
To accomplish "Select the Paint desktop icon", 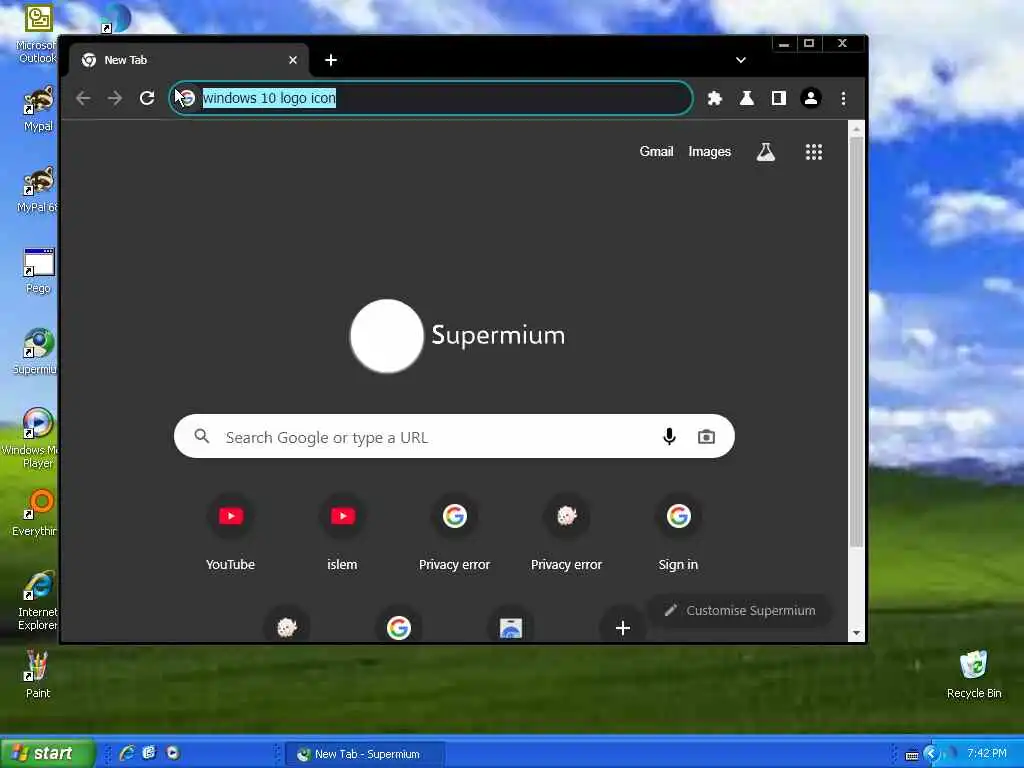I will (37, 674).
